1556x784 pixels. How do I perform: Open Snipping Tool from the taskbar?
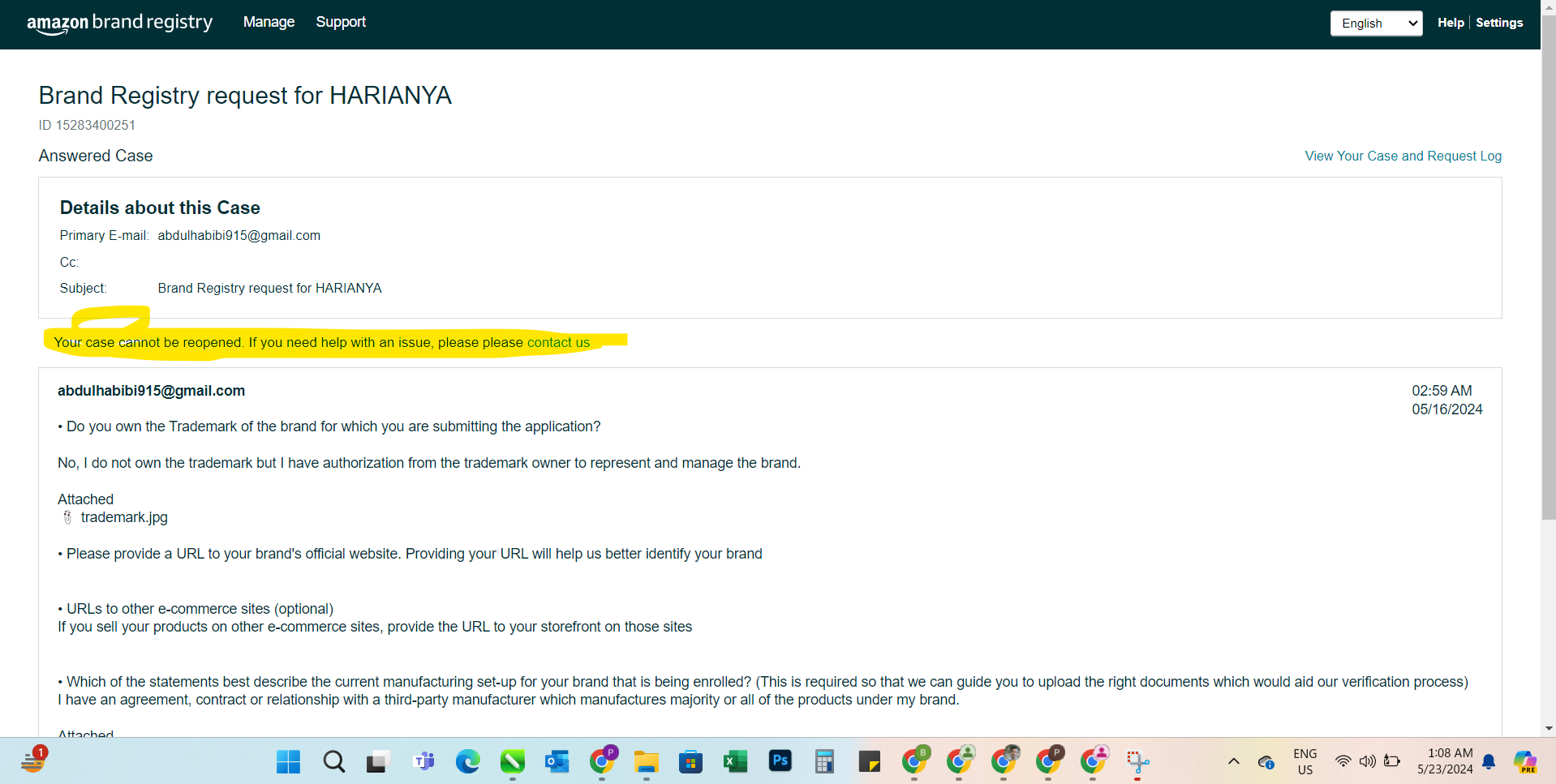1137,761
